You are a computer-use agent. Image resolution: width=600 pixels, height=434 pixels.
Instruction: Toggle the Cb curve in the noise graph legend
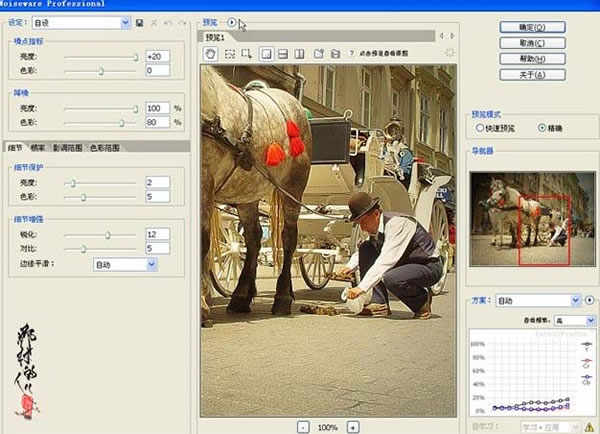click(586, 379)
